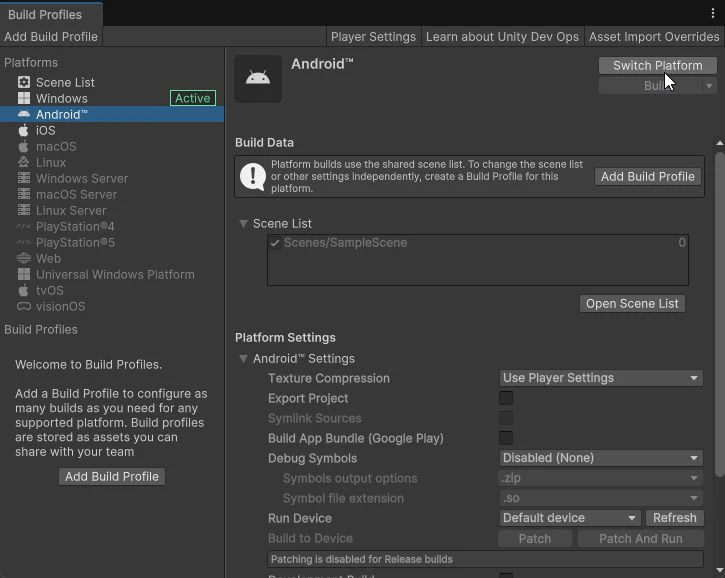The image size is (725, 578).
Task: Open Learn about Unity Dev Ops
Action: click(x=502, y=37)
